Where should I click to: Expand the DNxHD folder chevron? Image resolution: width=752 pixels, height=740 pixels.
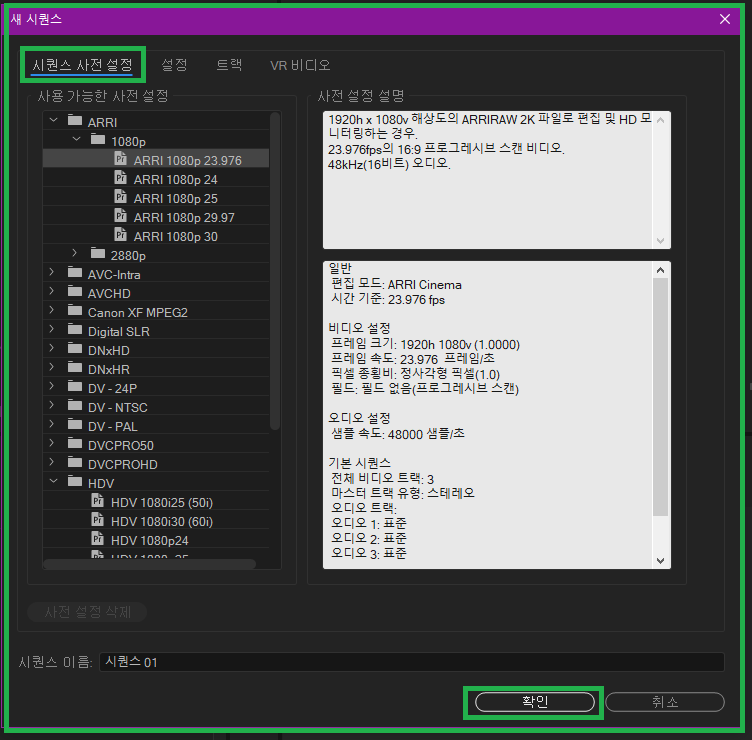51,348
